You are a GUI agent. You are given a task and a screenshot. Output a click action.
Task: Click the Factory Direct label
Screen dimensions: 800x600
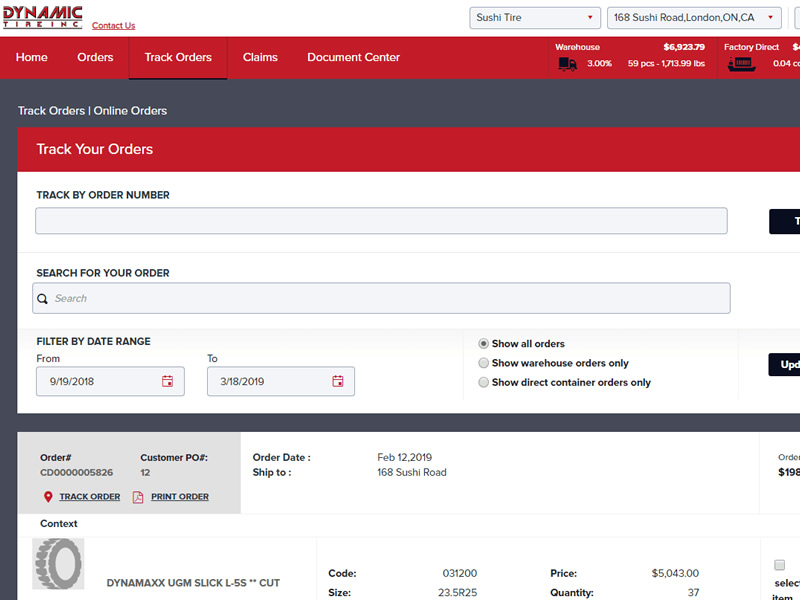(x=751, y=47)
